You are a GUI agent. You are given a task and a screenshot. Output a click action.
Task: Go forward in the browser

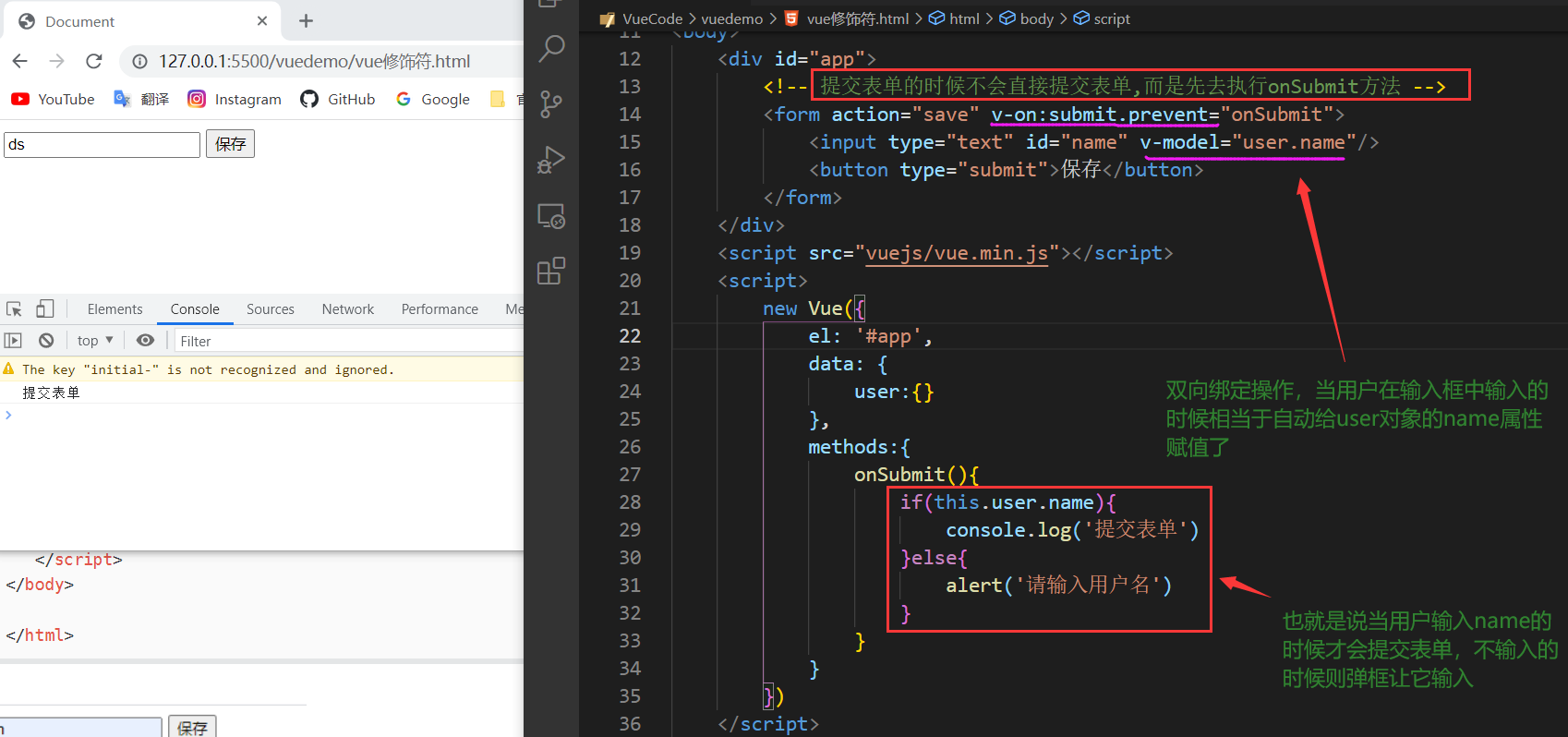pos(57,61)
